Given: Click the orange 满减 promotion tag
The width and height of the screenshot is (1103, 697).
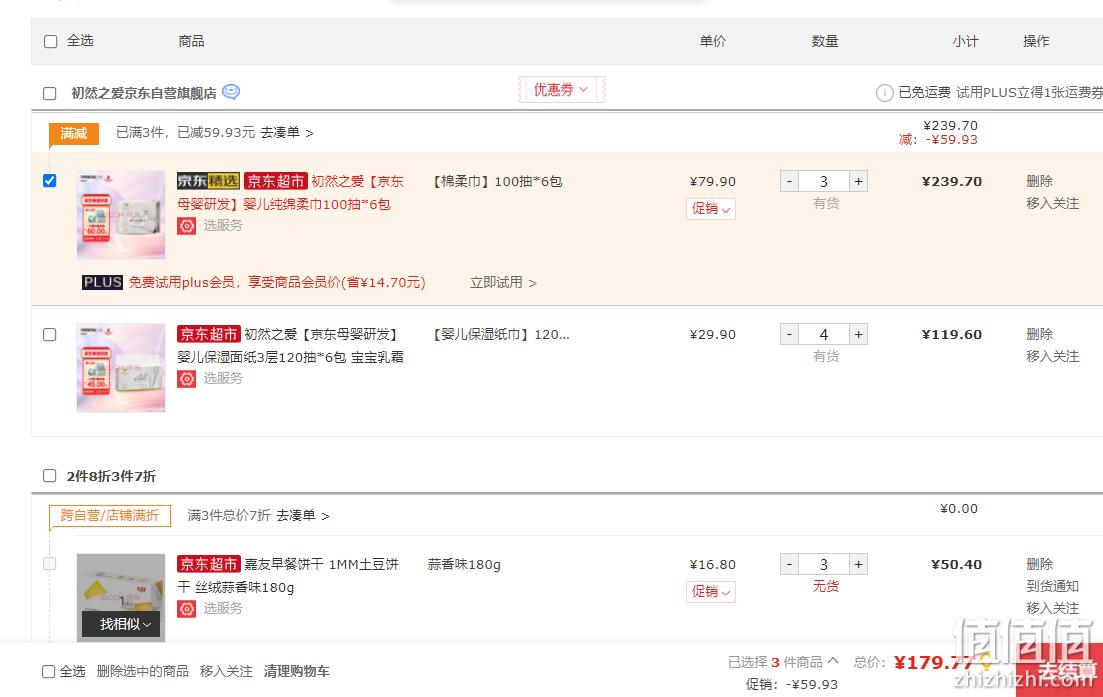Looking at the screenshot, I should (74, 133).
